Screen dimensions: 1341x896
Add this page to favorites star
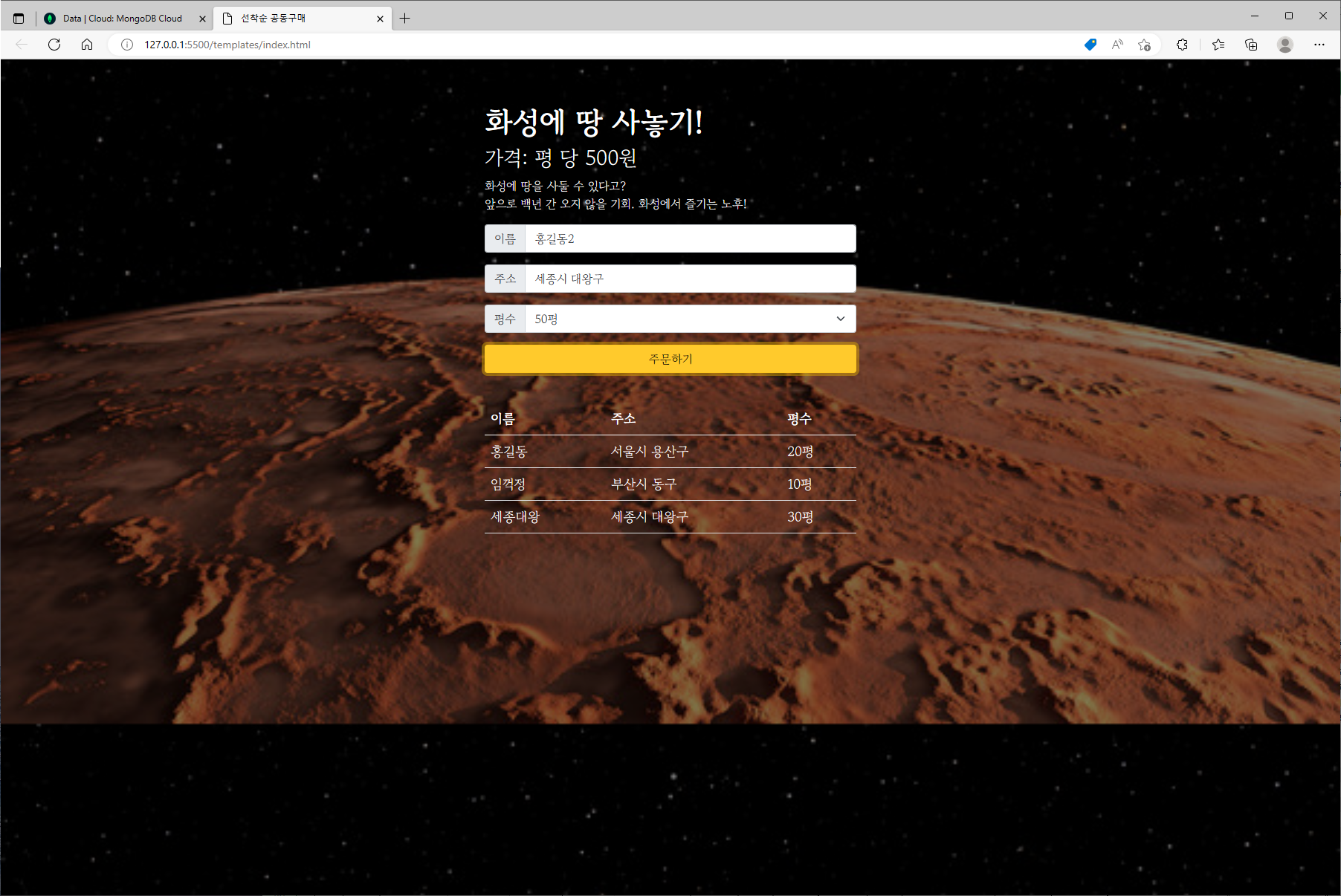coord(1145,45)
